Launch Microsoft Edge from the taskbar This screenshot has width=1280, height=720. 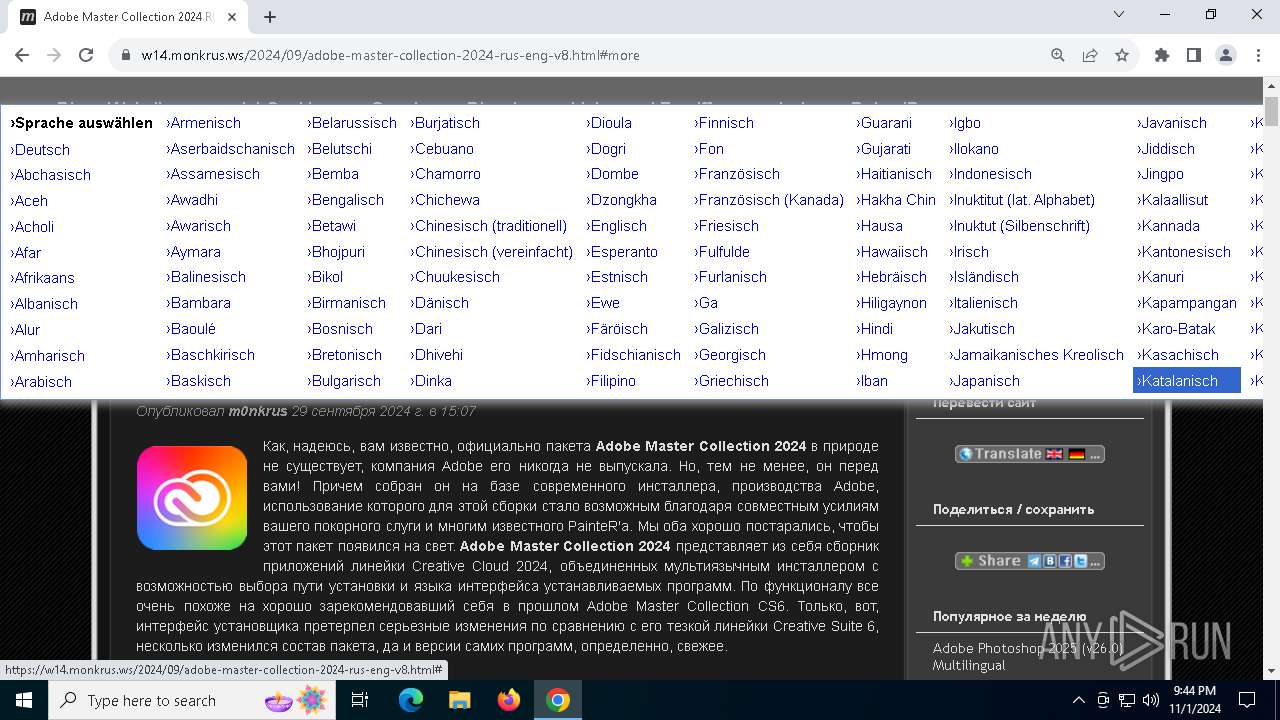click(x=411, y=700)
